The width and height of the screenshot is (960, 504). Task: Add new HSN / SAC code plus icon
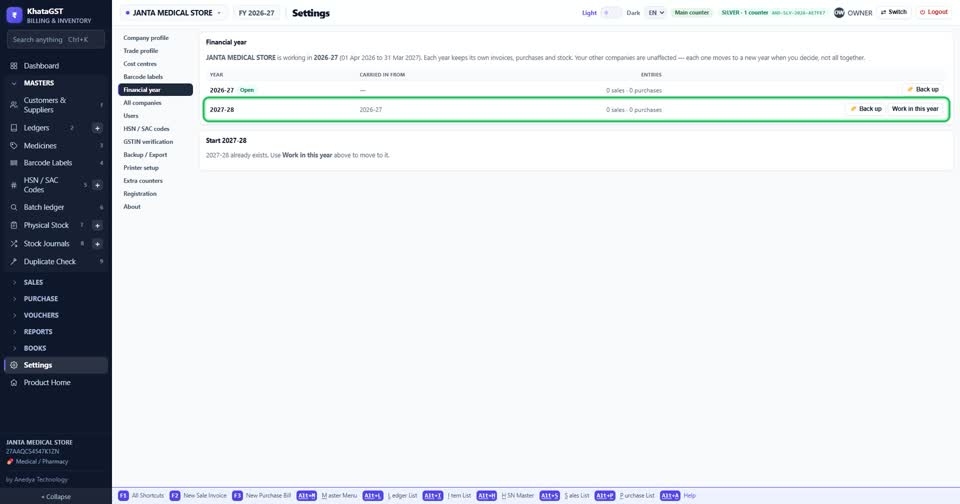[x=97, y=185]
